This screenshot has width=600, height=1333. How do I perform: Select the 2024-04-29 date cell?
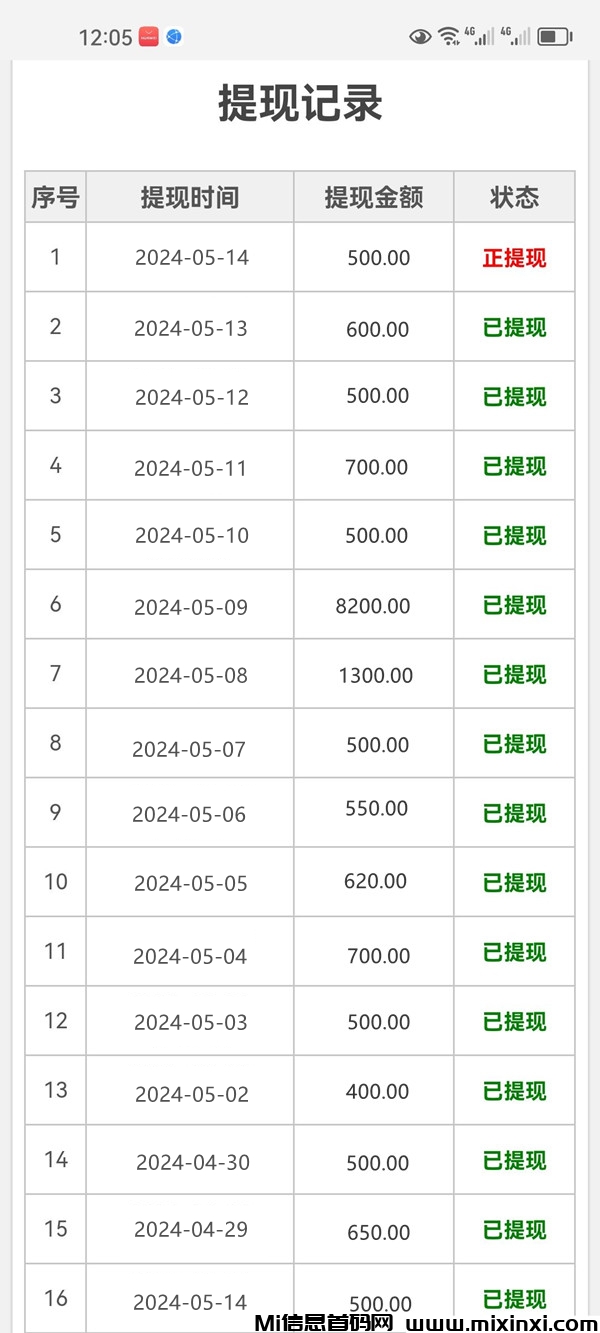191,1230
